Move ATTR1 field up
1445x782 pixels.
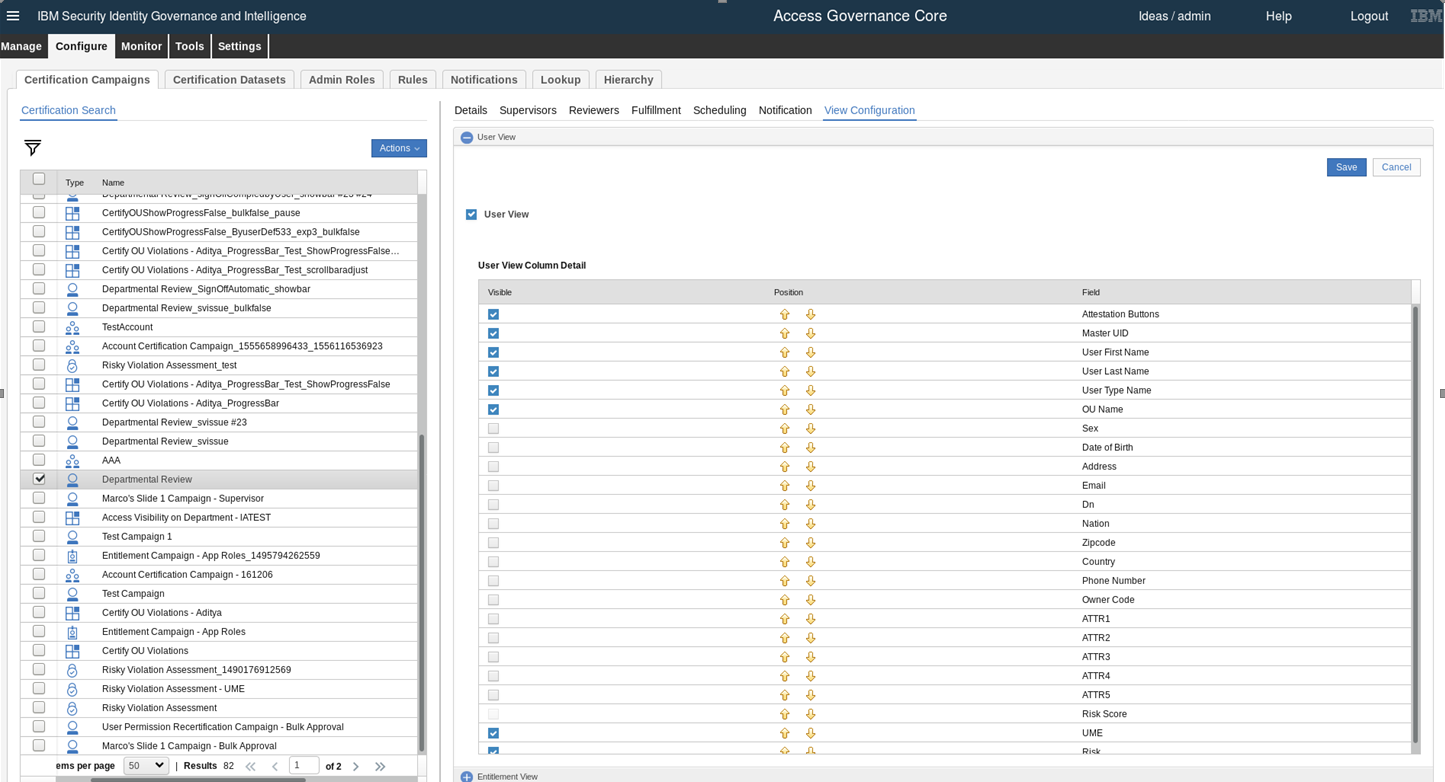[x=785, y=618]
